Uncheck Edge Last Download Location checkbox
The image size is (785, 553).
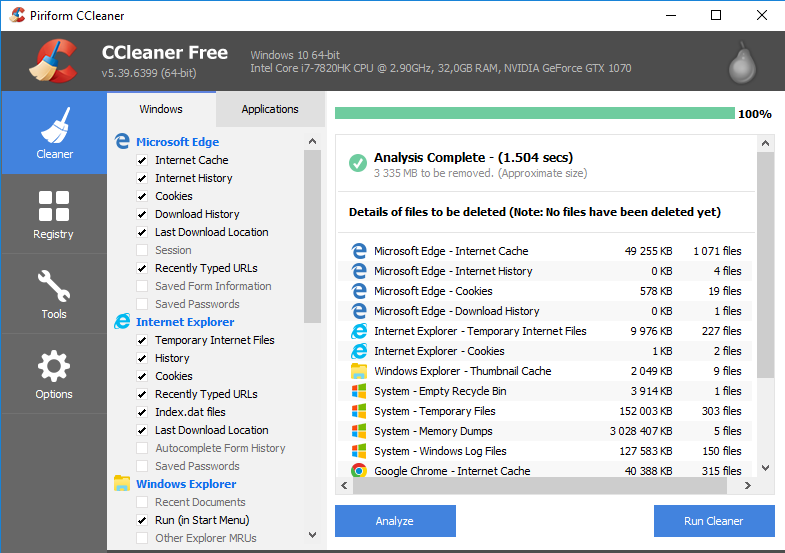click(x=142, y=232)
